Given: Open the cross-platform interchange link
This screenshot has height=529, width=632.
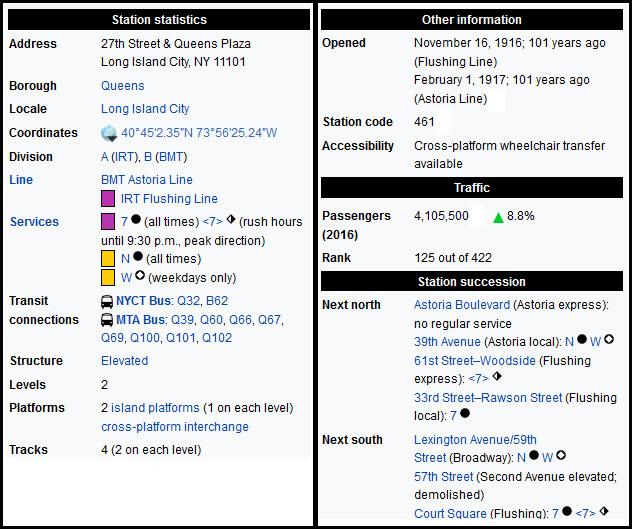Looking at the screenshot, I should tap(175, 427).
